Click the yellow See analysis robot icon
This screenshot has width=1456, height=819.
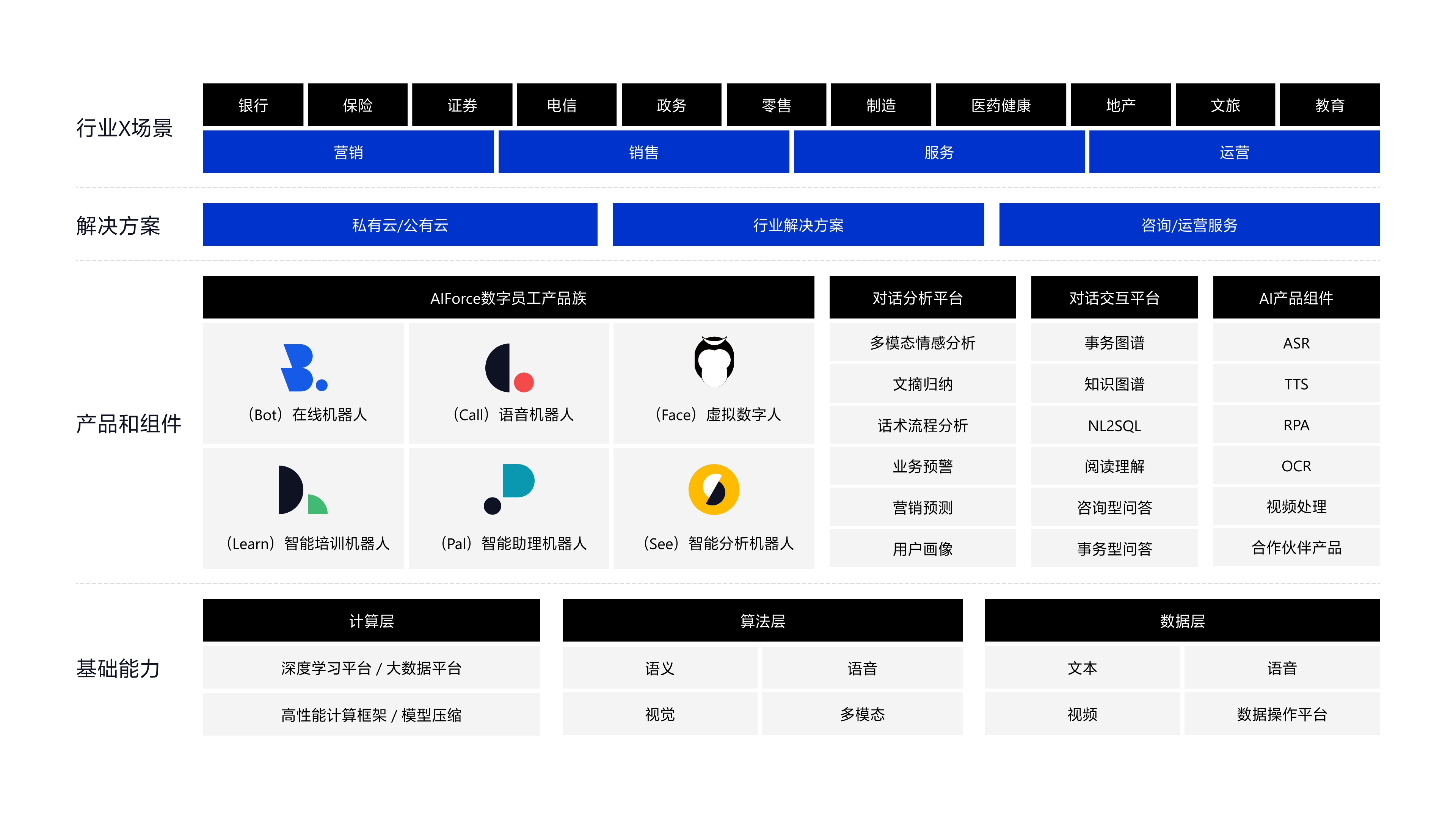(714, 490)
